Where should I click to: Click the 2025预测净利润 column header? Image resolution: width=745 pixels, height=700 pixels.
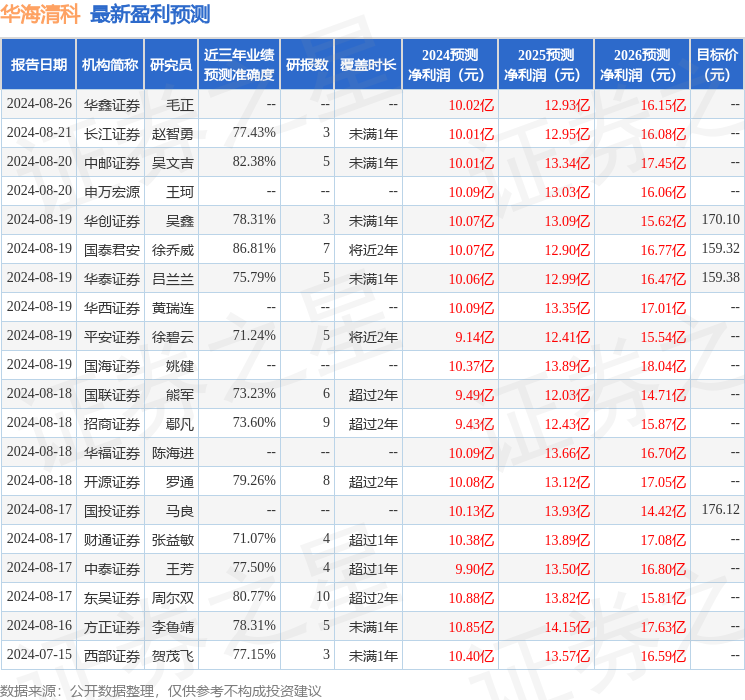coord(546,65)
